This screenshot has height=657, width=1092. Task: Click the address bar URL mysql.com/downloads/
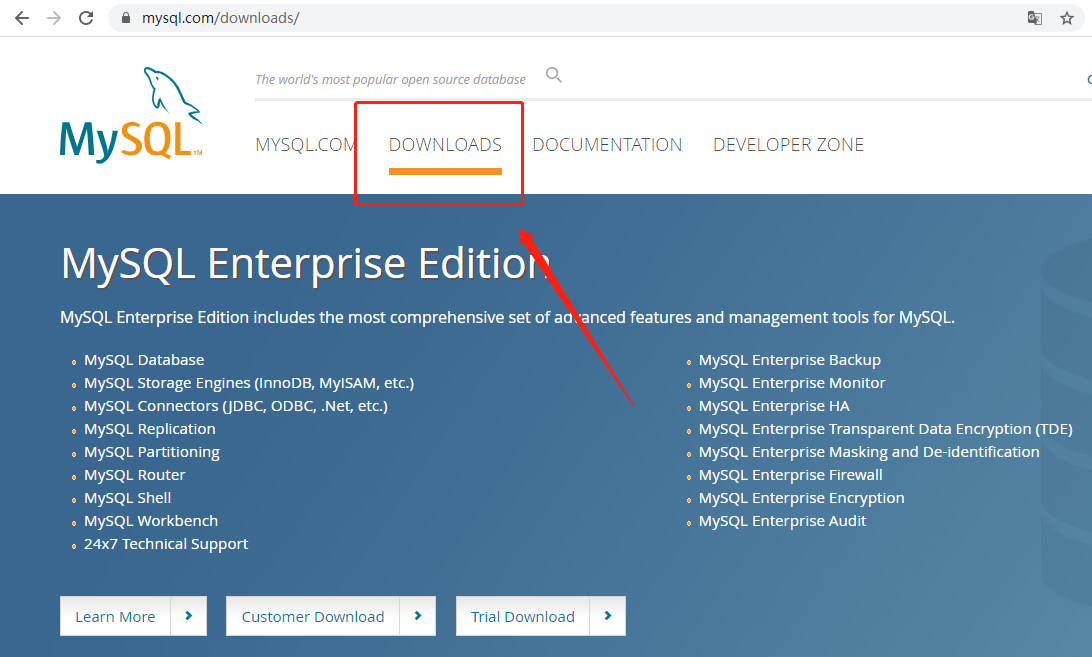point(220,18)
